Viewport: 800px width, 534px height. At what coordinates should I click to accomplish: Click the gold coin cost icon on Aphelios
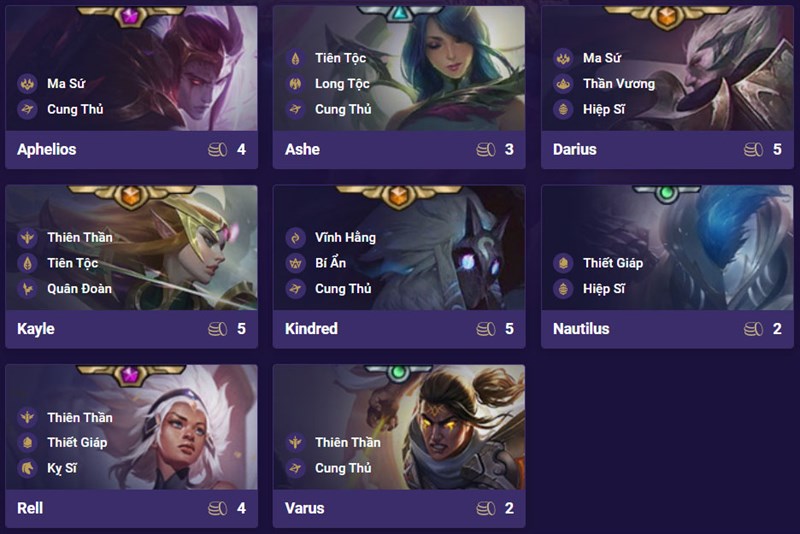pyautogui.click(x=217, y=149)
